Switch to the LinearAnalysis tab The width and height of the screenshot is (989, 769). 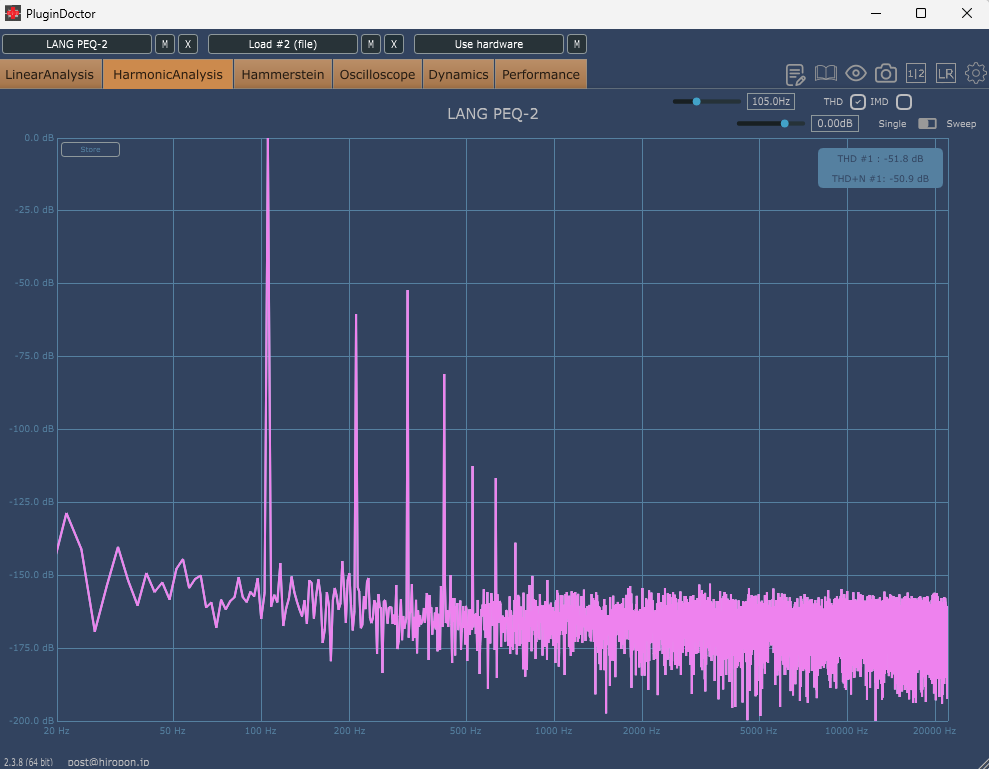coord(50,74)
